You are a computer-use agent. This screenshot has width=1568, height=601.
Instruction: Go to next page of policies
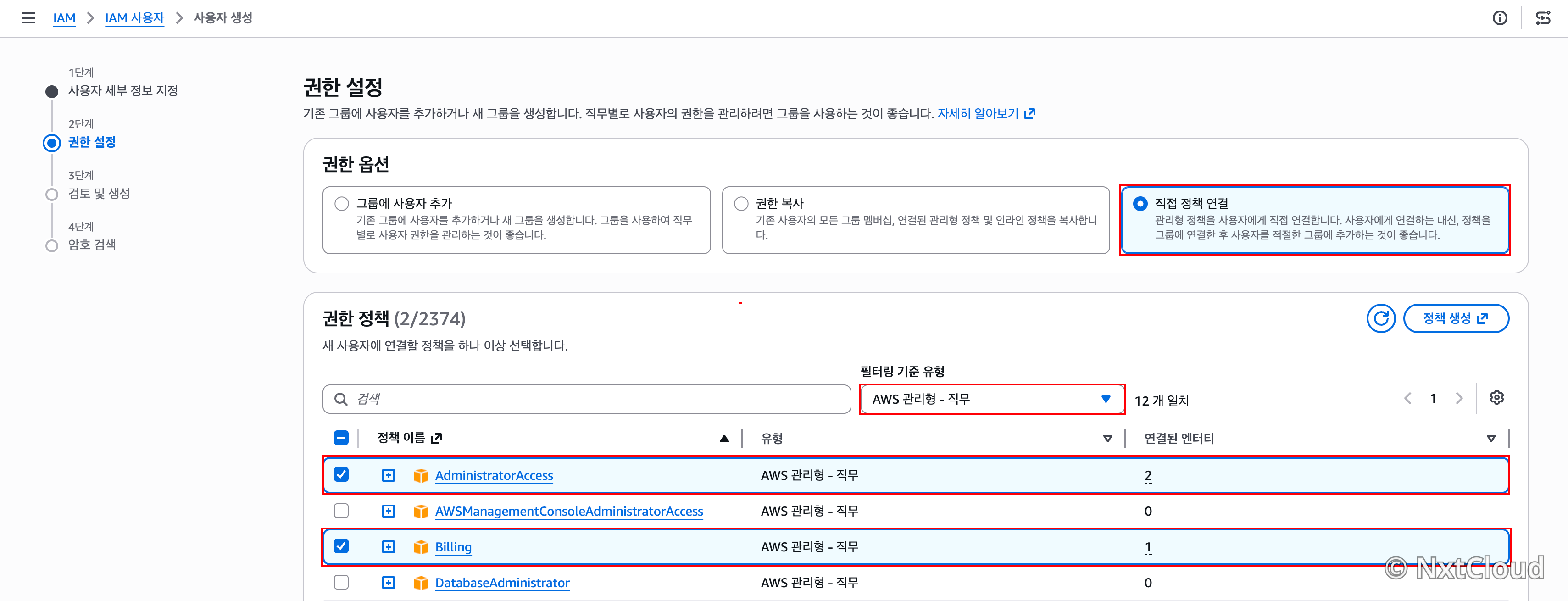coord(1459,398)
